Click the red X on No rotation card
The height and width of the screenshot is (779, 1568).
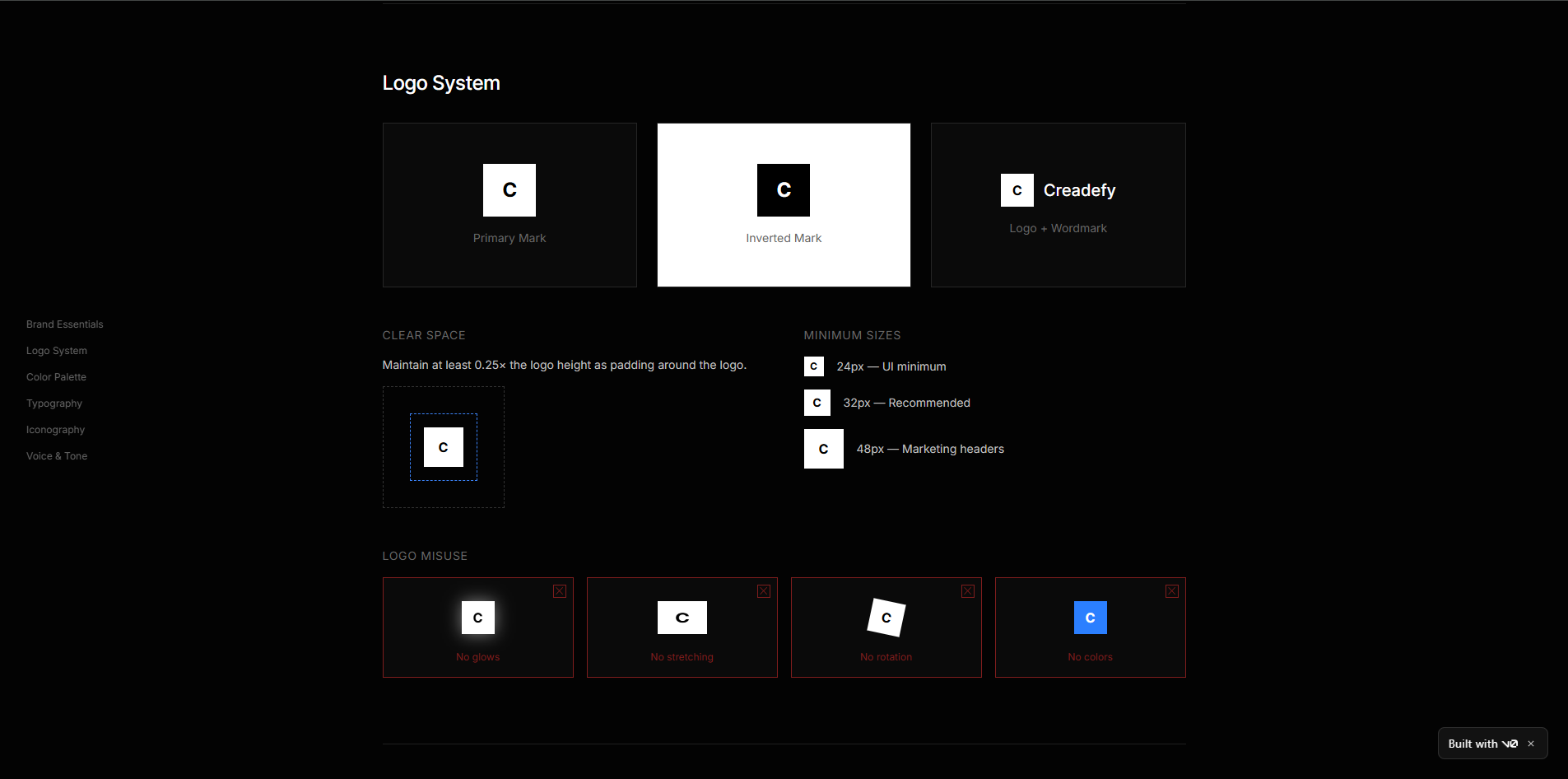[968, 591]
